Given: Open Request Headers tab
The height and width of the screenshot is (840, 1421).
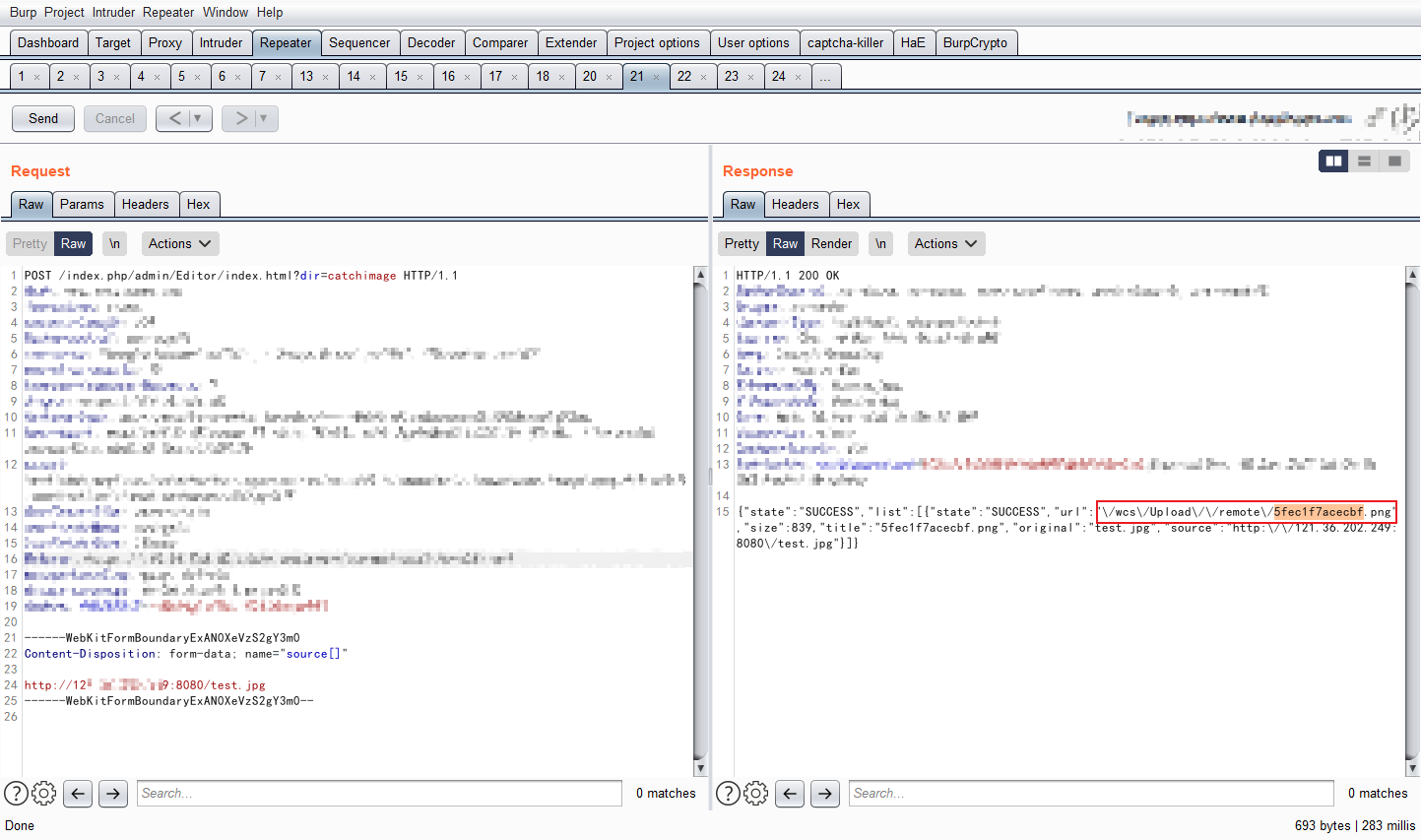Looking at the screenshot, I should (146, 204).
